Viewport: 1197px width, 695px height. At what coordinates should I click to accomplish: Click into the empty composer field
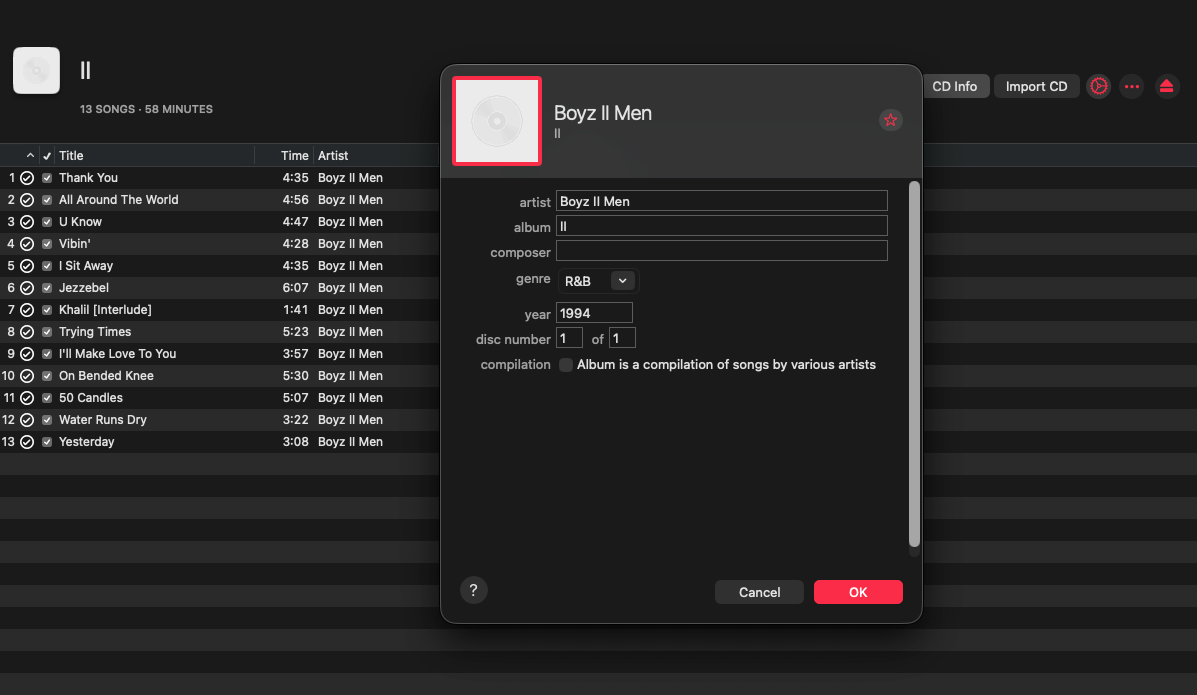[x=721, y=251]
